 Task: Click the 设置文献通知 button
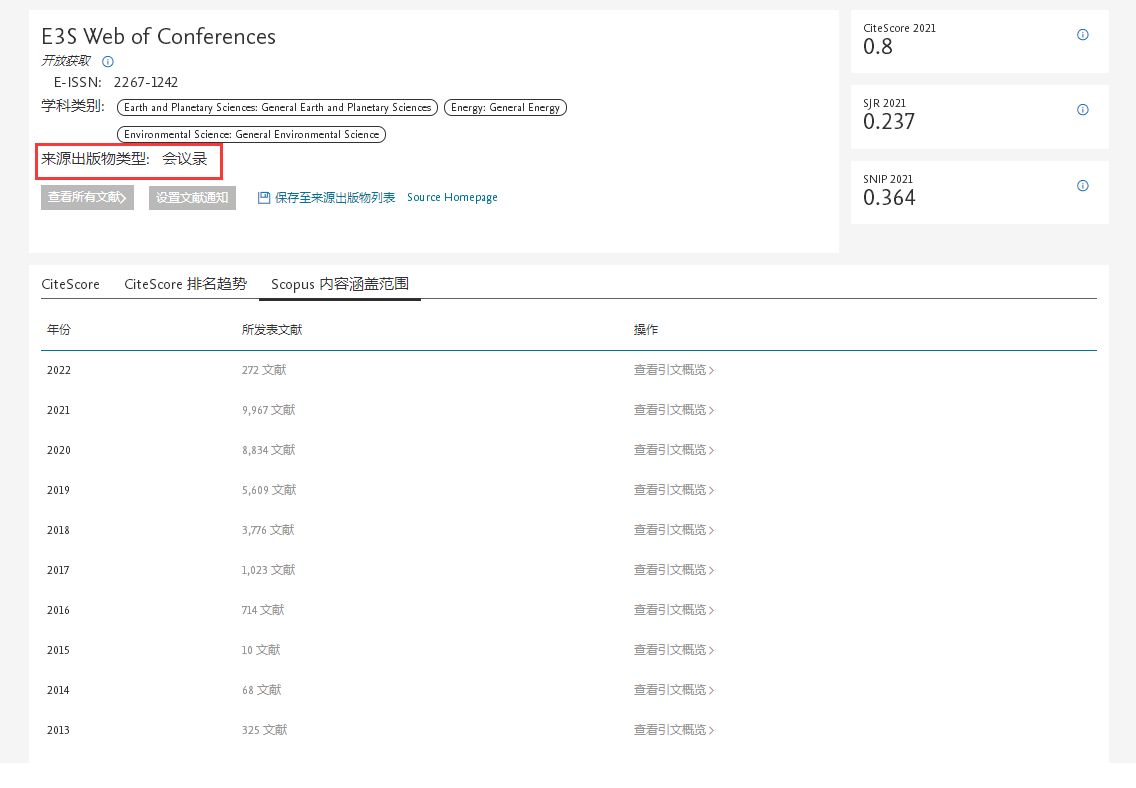click(x=191, y=197)
